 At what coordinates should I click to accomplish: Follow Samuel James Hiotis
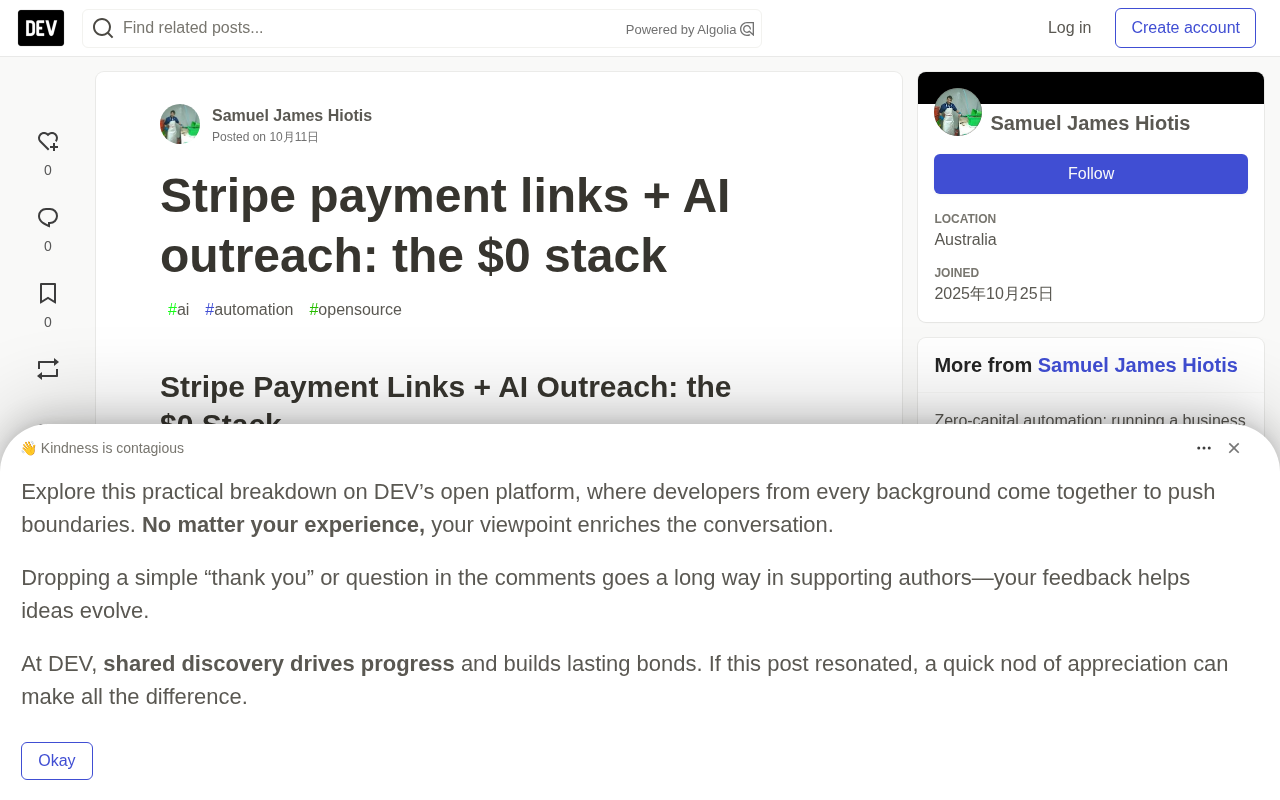click(1091, 174)
